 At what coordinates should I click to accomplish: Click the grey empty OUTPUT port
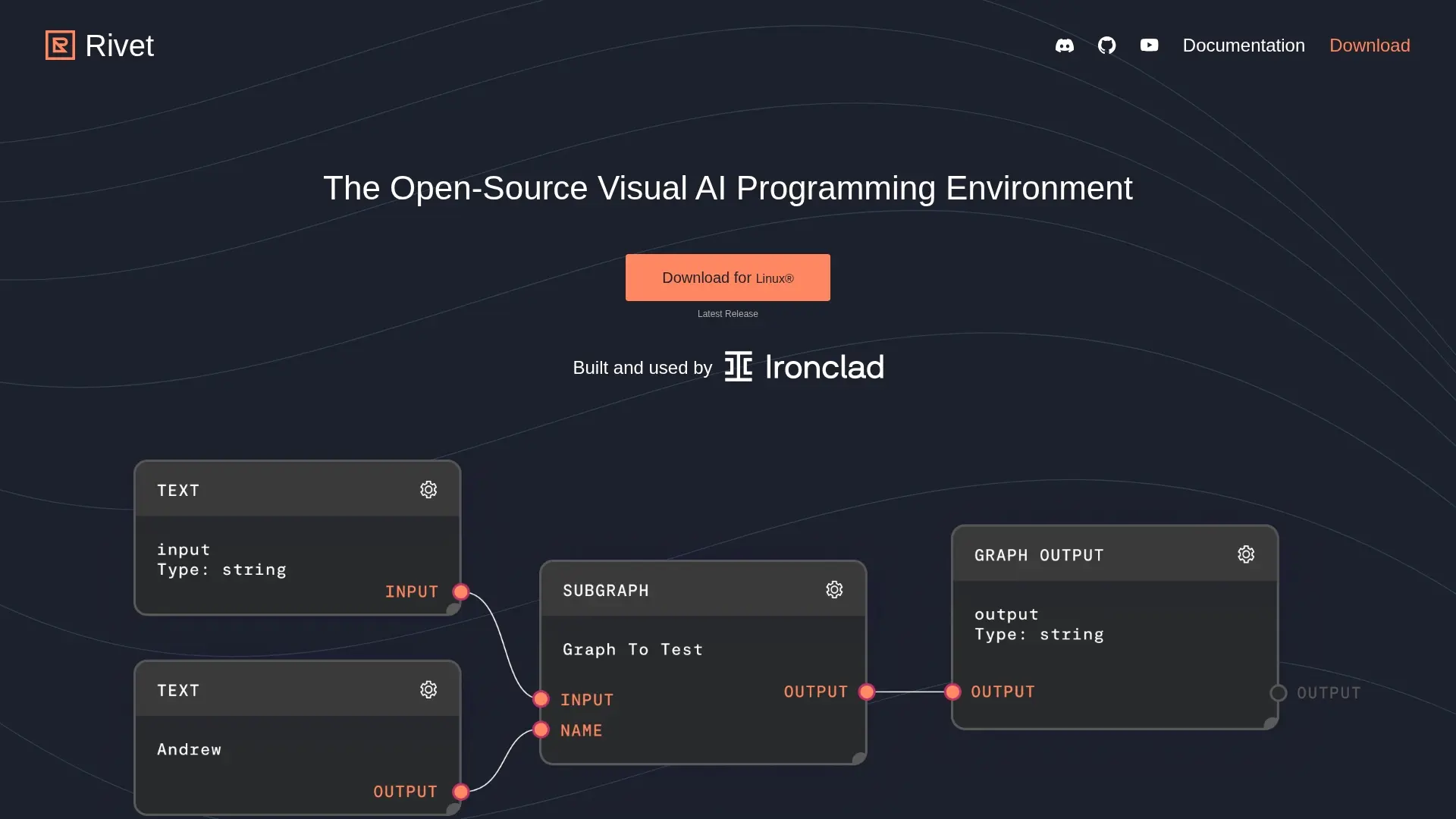pyautogui.click(x=1279, y=693)
